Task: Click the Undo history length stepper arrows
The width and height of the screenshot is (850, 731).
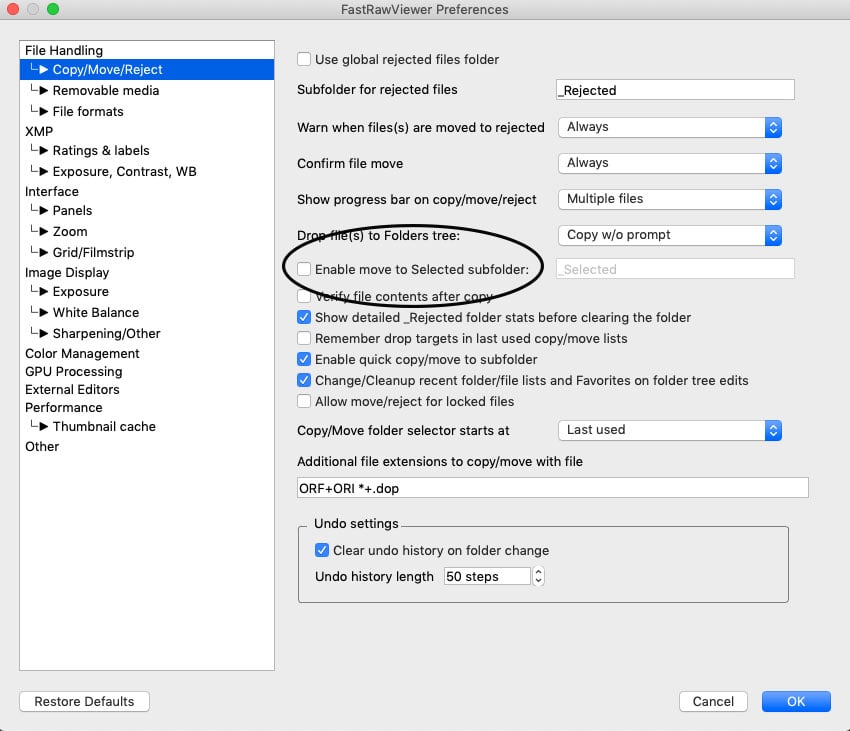Action: tap(538, 576)
